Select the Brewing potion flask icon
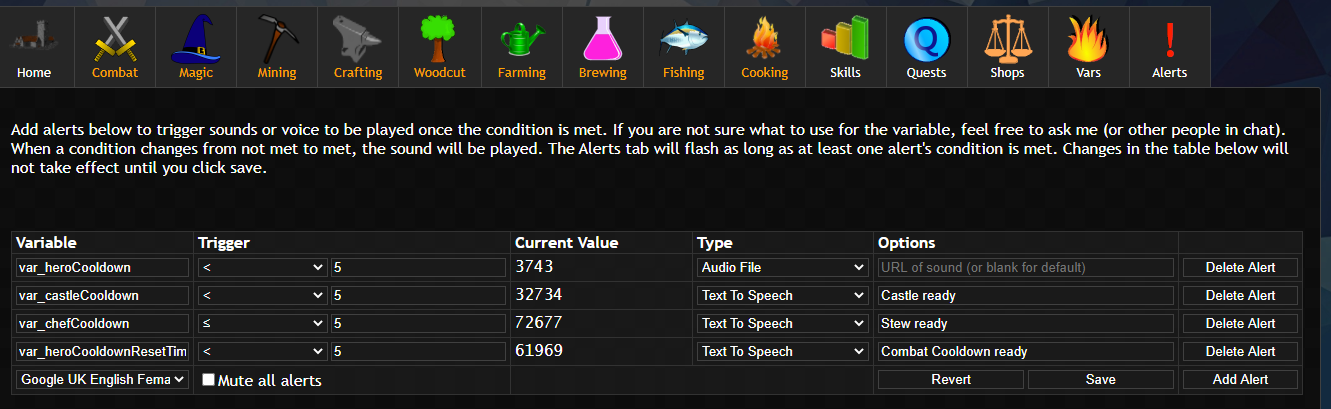The image size is (1331, 409). [603, 38]
